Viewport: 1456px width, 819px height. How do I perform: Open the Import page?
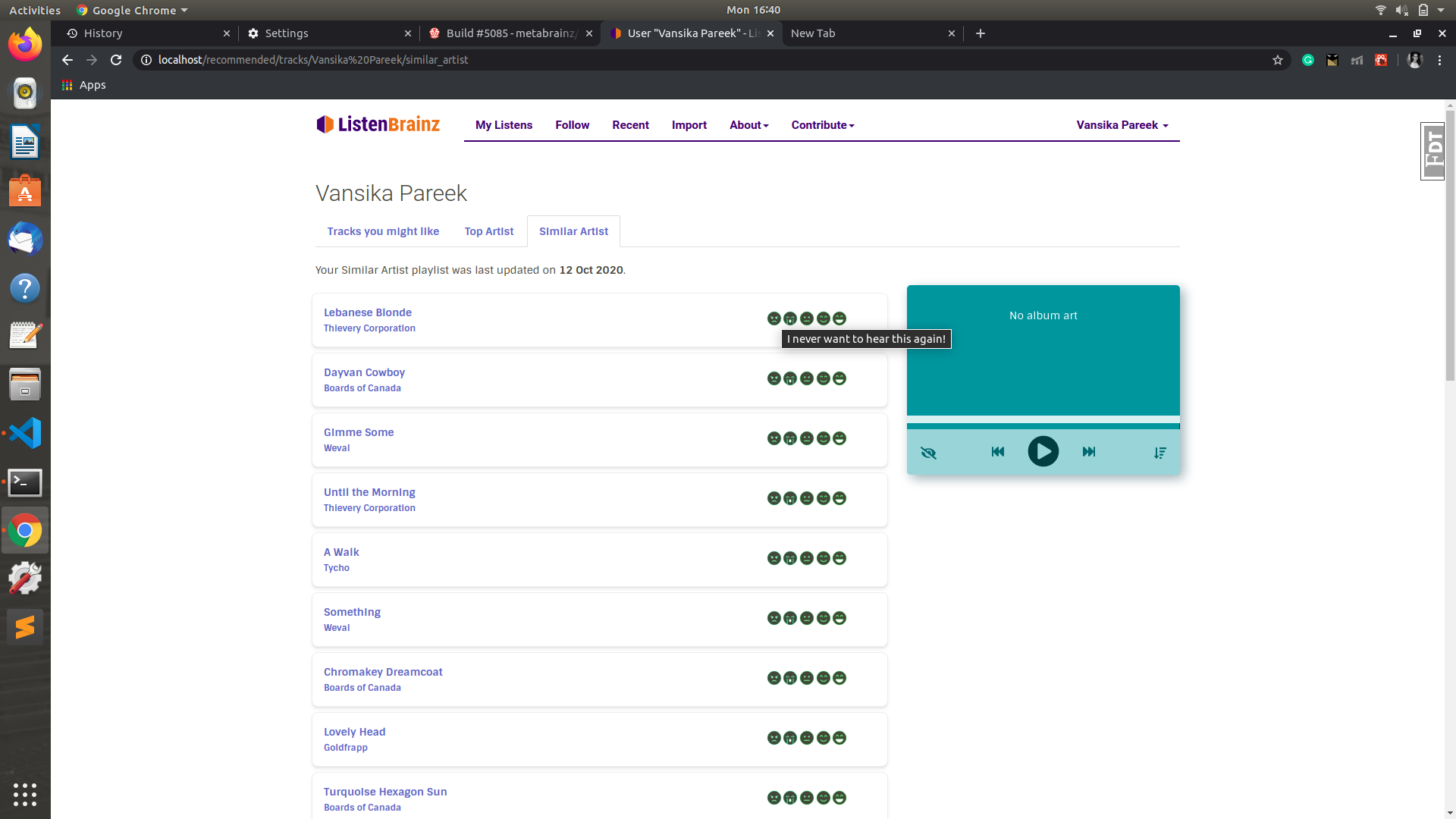(x=689, y=125)
